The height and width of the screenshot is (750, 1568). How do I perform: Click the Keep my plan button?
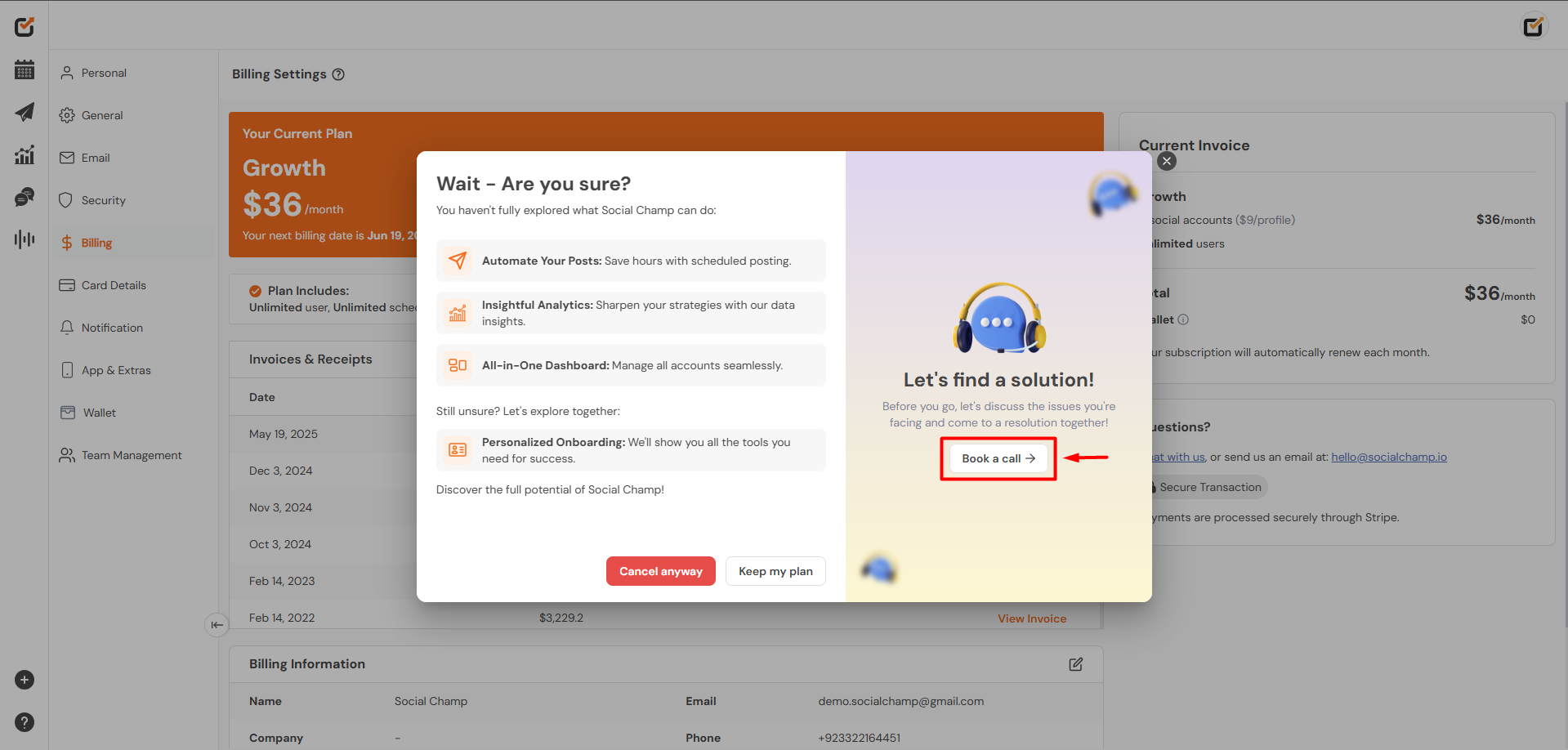[x=775, y=571]
